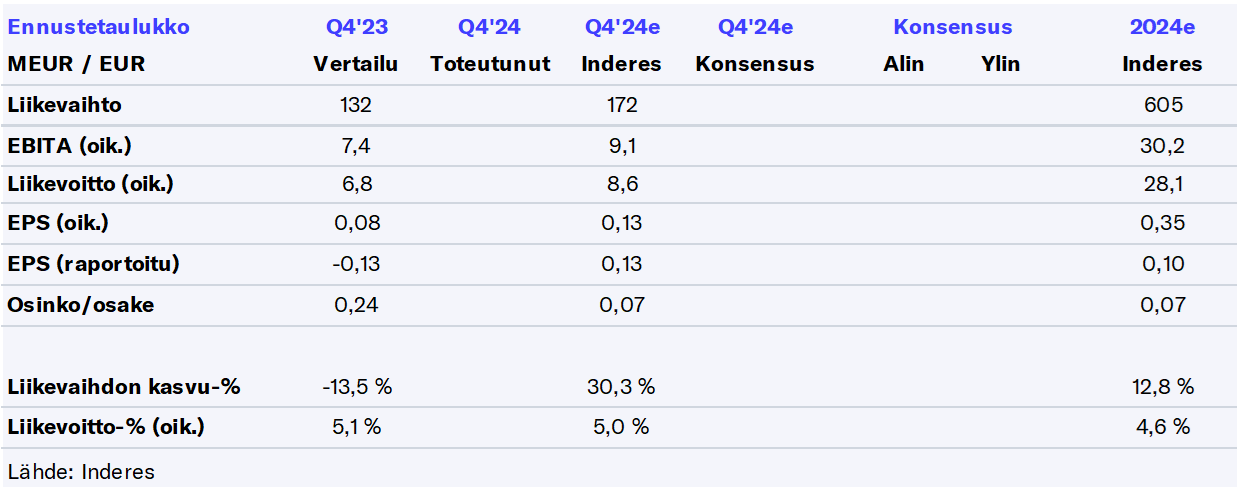
Task: Click the 2024e column header
Action: tap(1161, 27)
